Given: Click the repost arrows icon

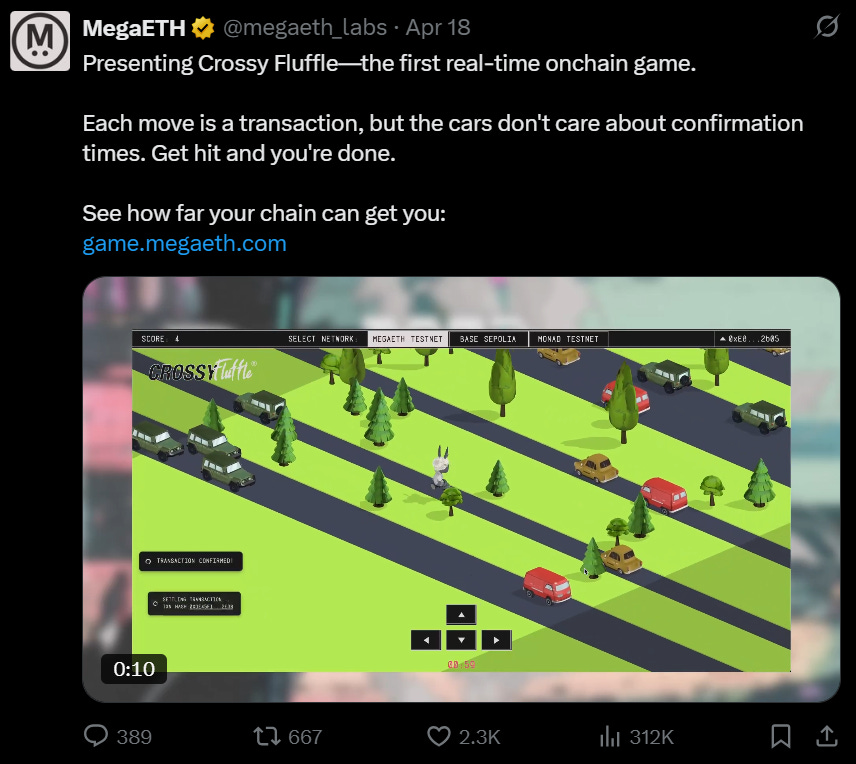Looking at the screenshot, I should [267, 736].
